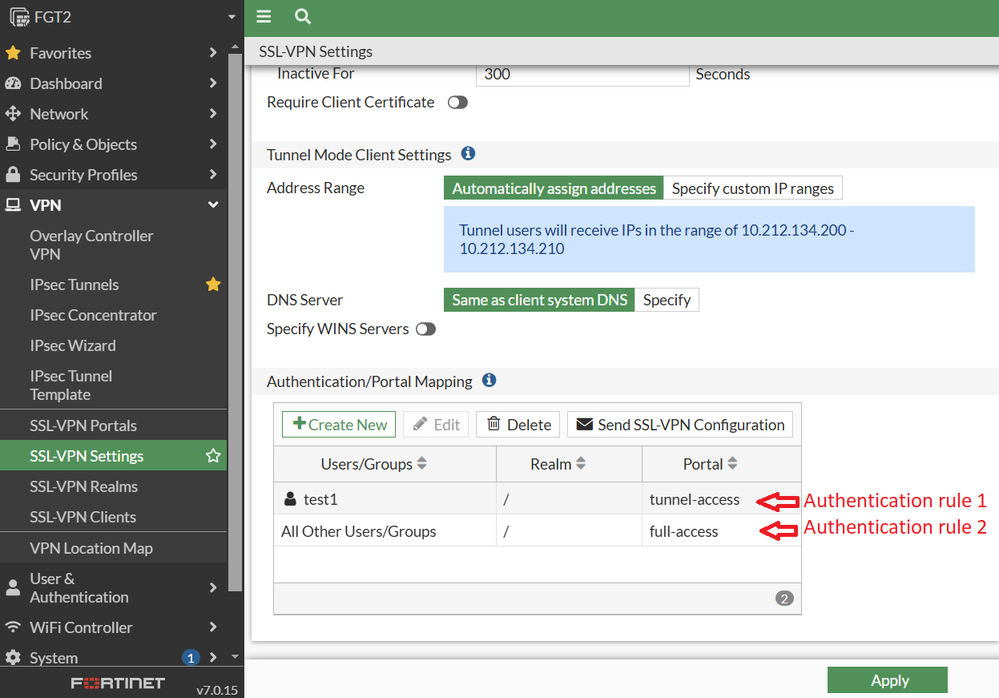Click info icon next to Authentication/Portal Mapping
Image resolution: width=999 pixels, height=698 pixels.
[x=489, y=381]
